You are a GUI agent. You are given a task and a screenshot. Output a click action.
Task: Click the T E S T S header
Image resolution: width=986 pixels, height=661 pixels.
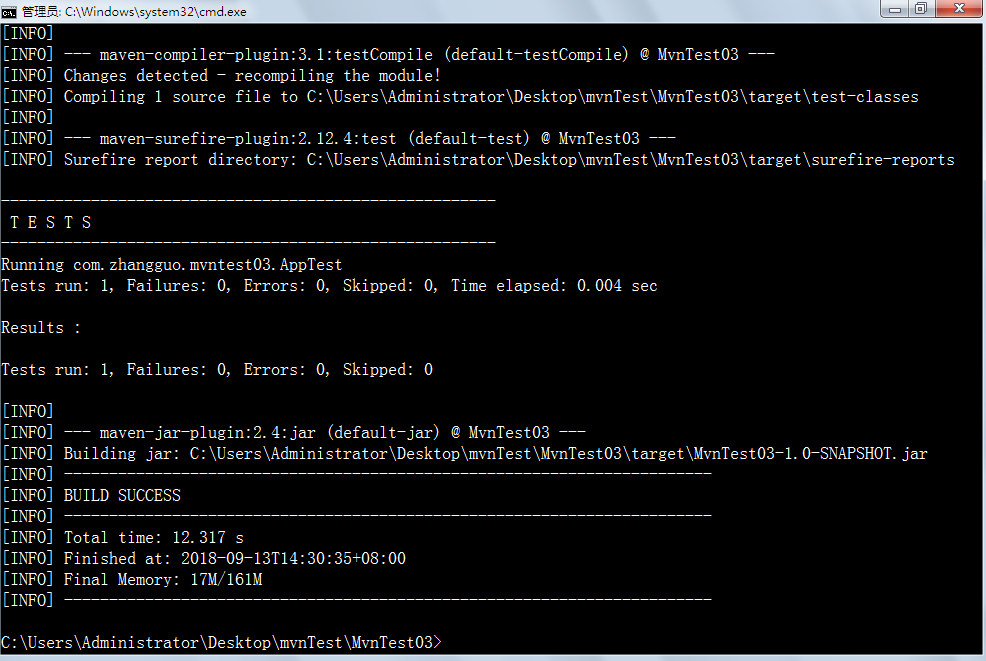pyautogui.click(x=50, y=223)
